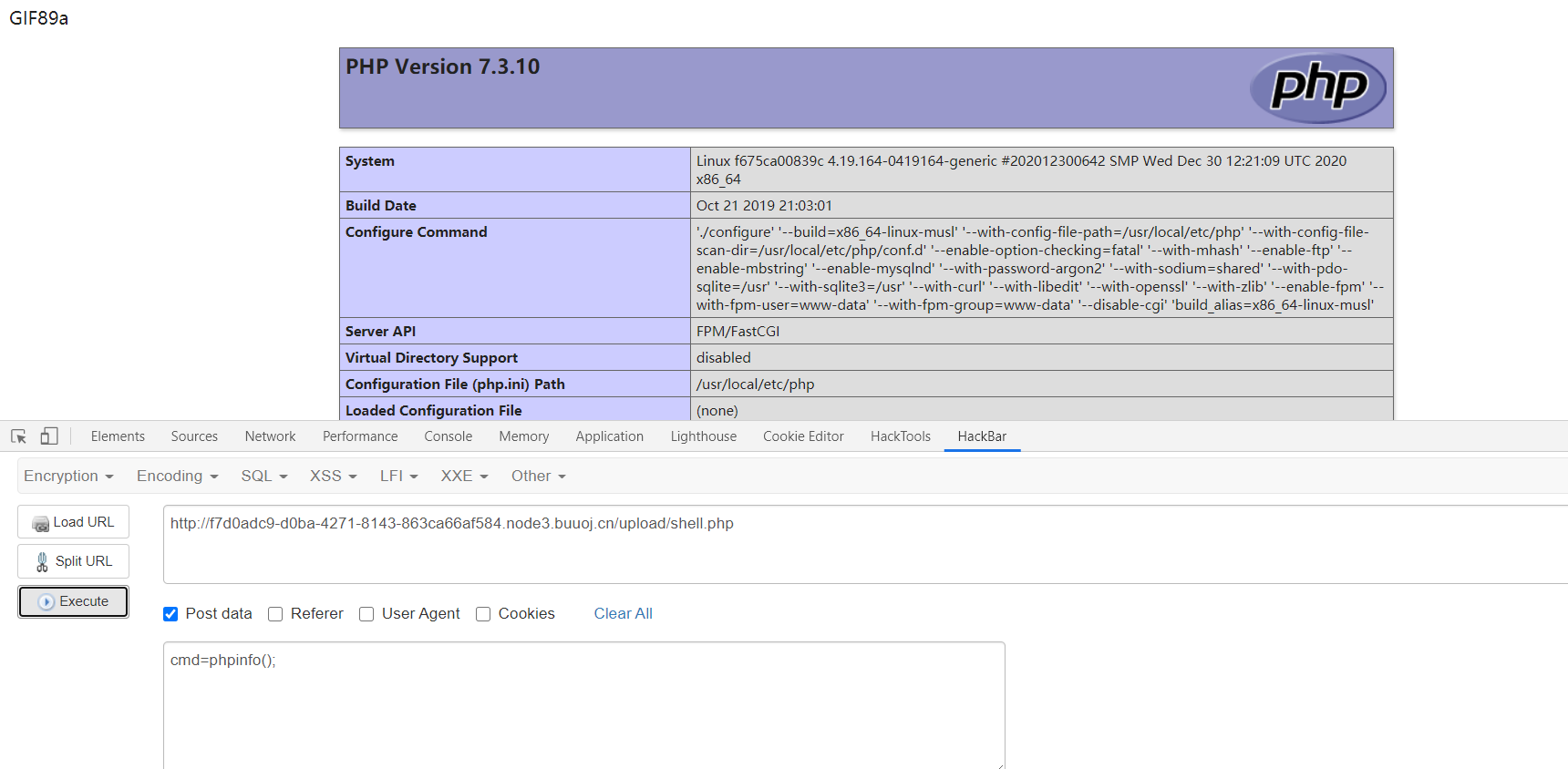Toggle the device toolbar icon
The width and height of the screenshot is (1568, 769).
point(49,436)
